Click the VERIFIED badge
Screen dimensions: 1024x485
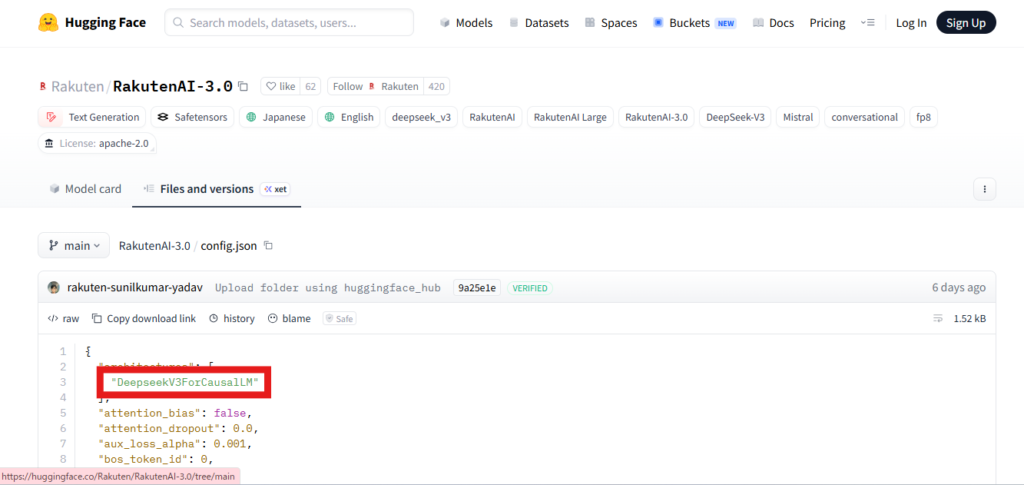pyautogui.click(x=530, y=288)
